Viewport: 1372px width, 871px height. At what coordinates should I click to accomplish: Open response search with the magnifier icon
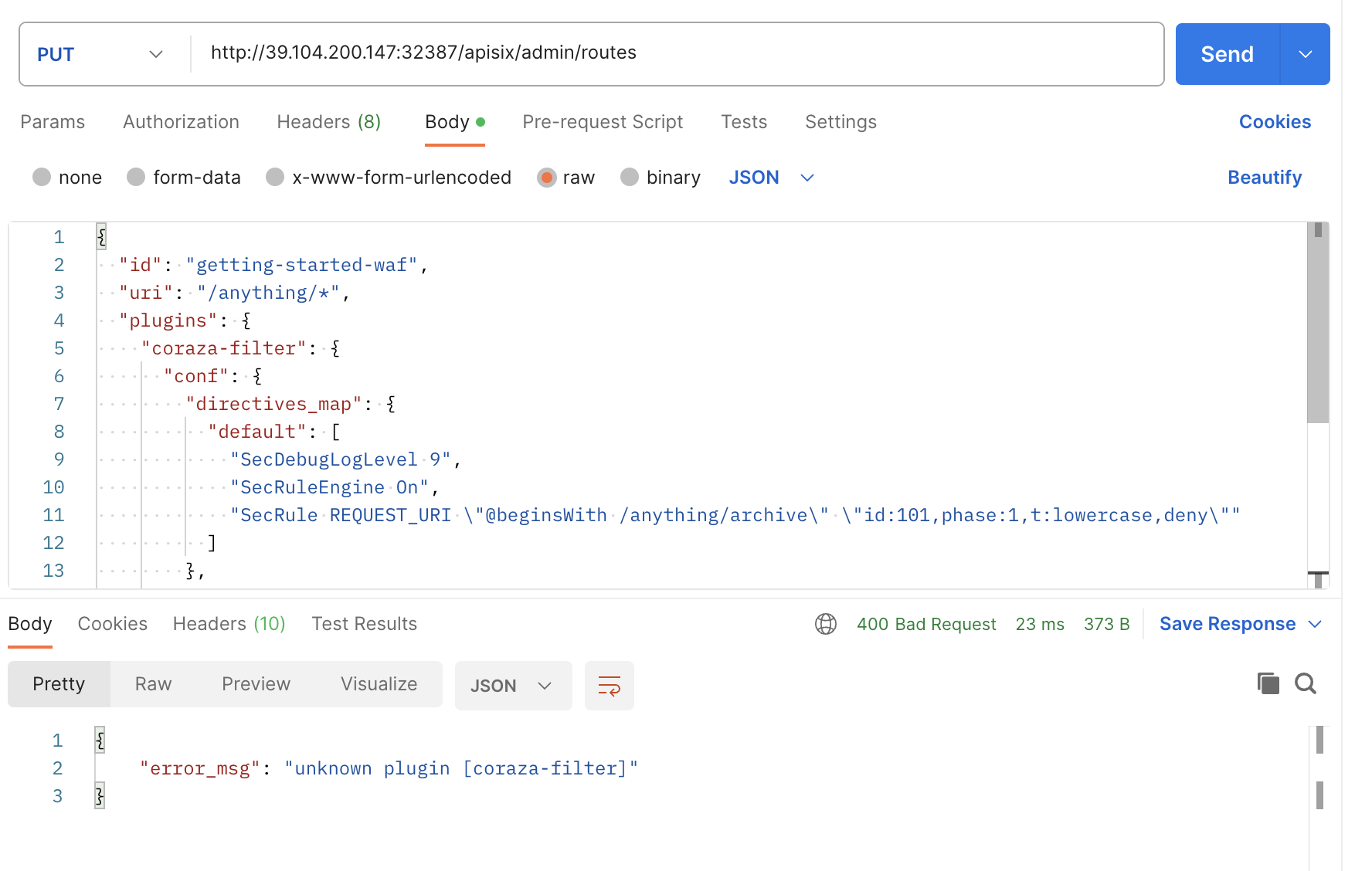(1306, 683)
